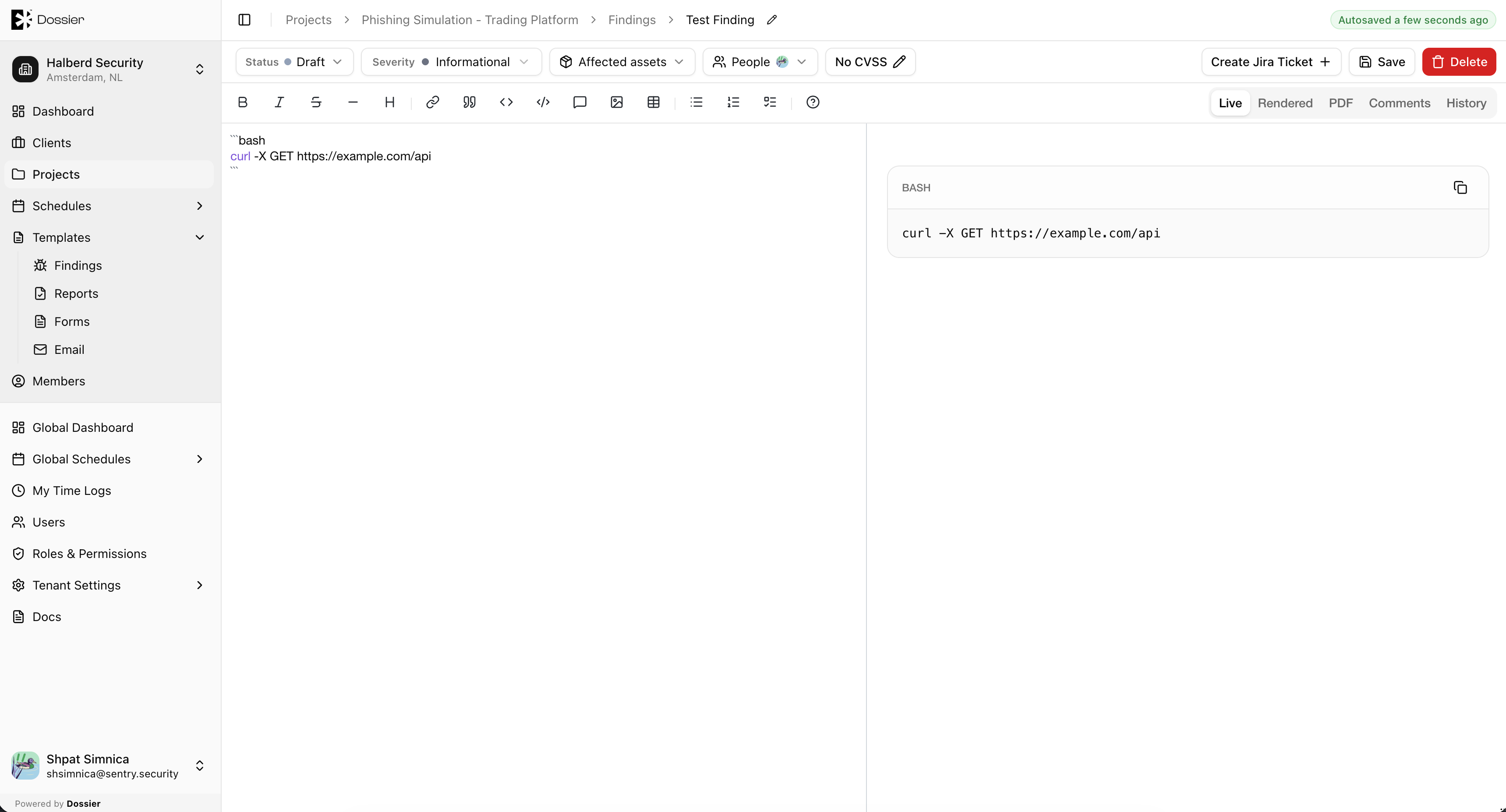Open Status Draft dropdown
The image size is (1506, 812).
click(x=295, y=62)
